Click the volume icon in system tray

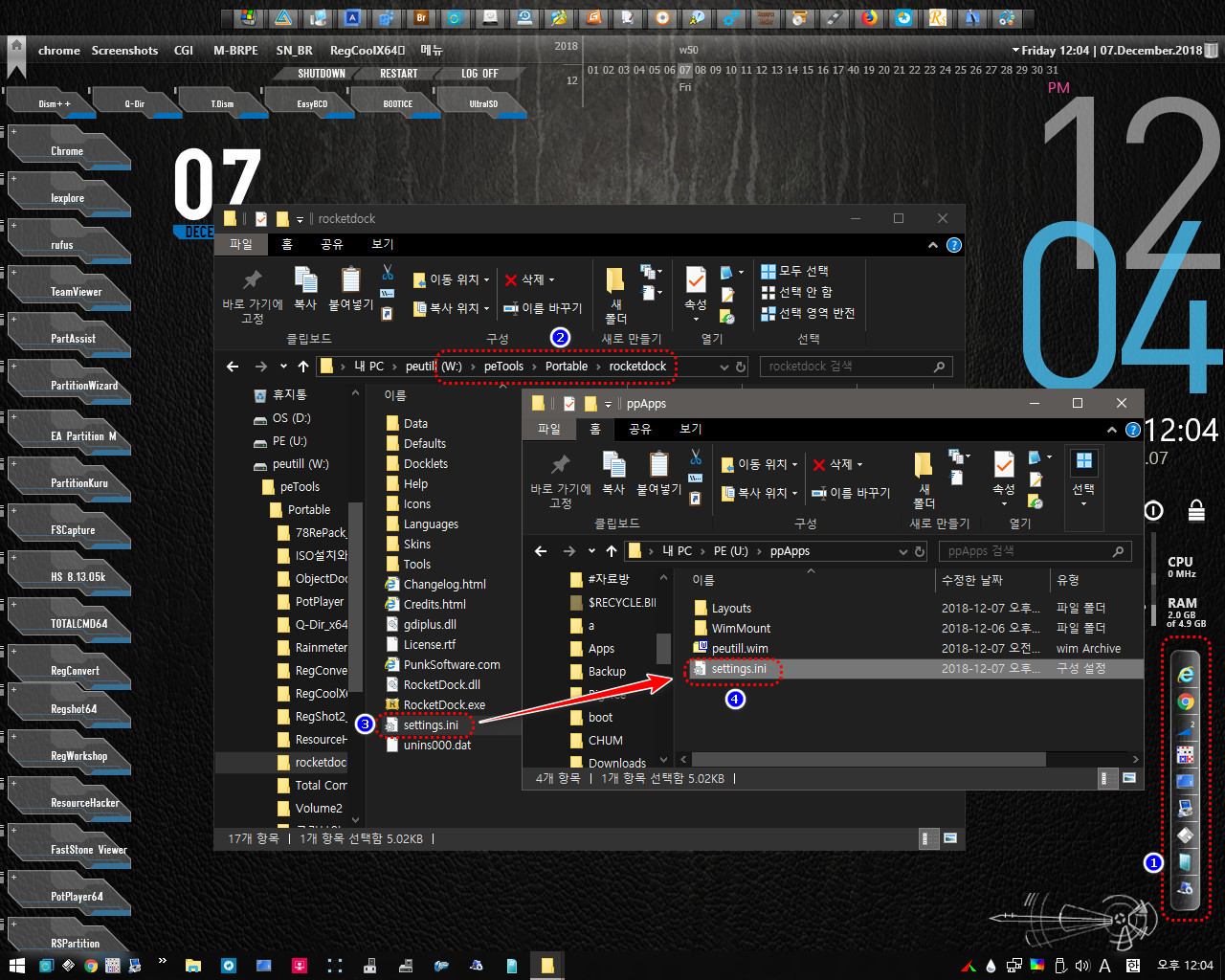pos(1082,966)
